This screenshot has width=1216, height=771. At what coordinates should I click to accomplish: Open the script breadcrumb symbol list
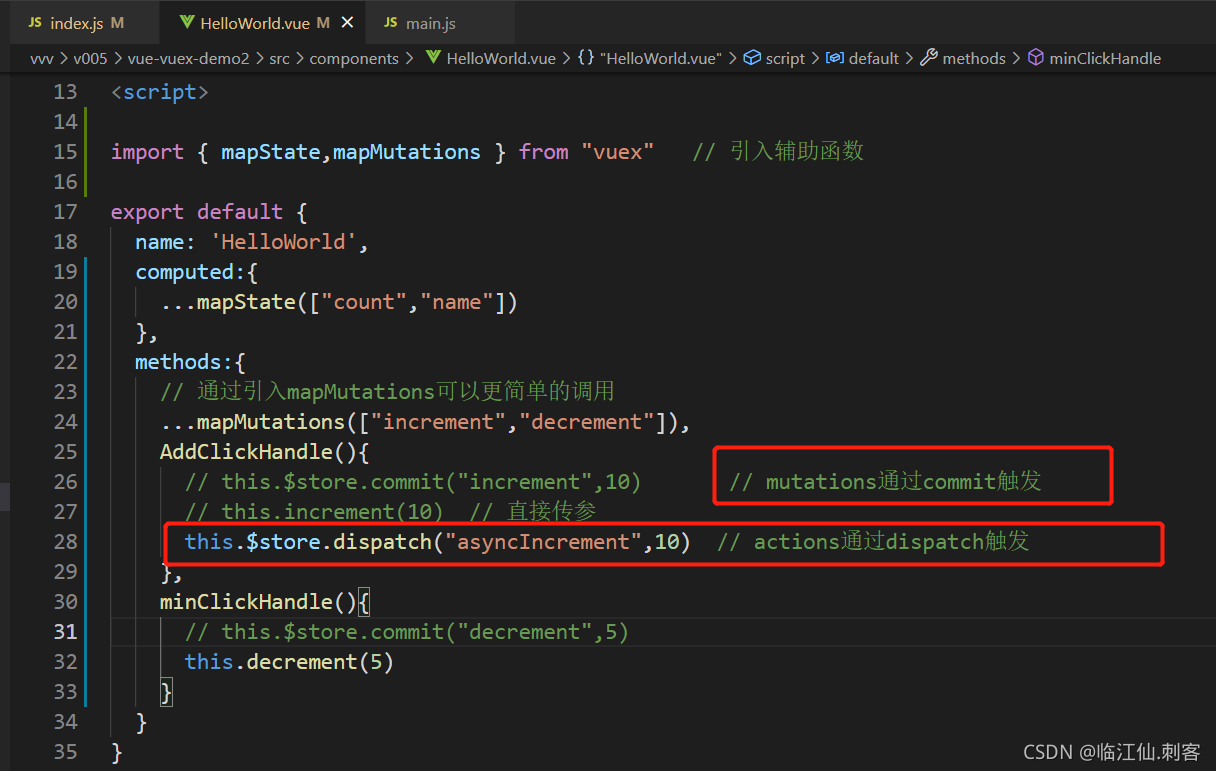pos(785,58)
